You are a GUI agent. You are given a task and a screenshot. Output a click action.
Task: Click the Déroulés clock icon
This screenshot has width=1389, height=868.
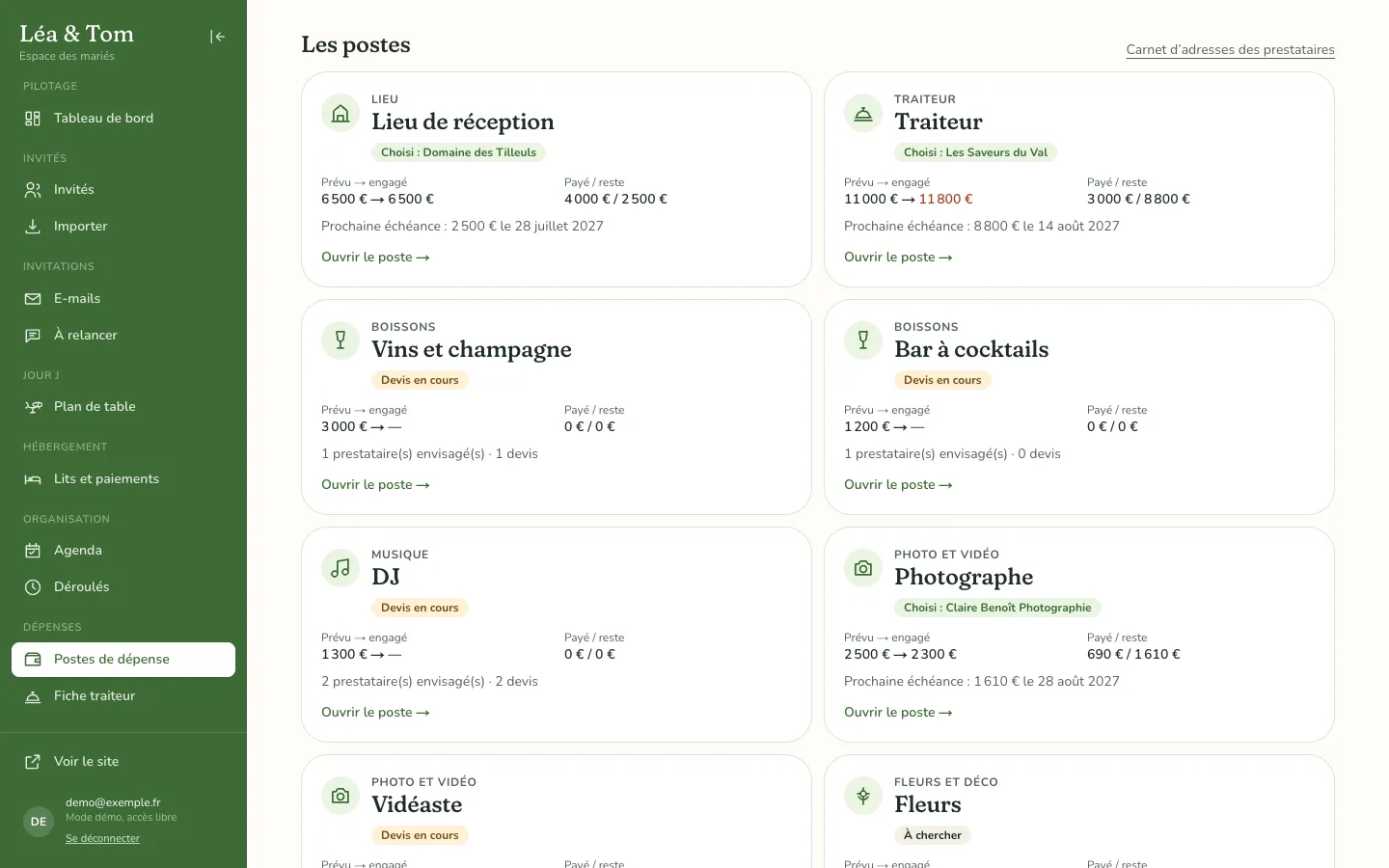33,587
